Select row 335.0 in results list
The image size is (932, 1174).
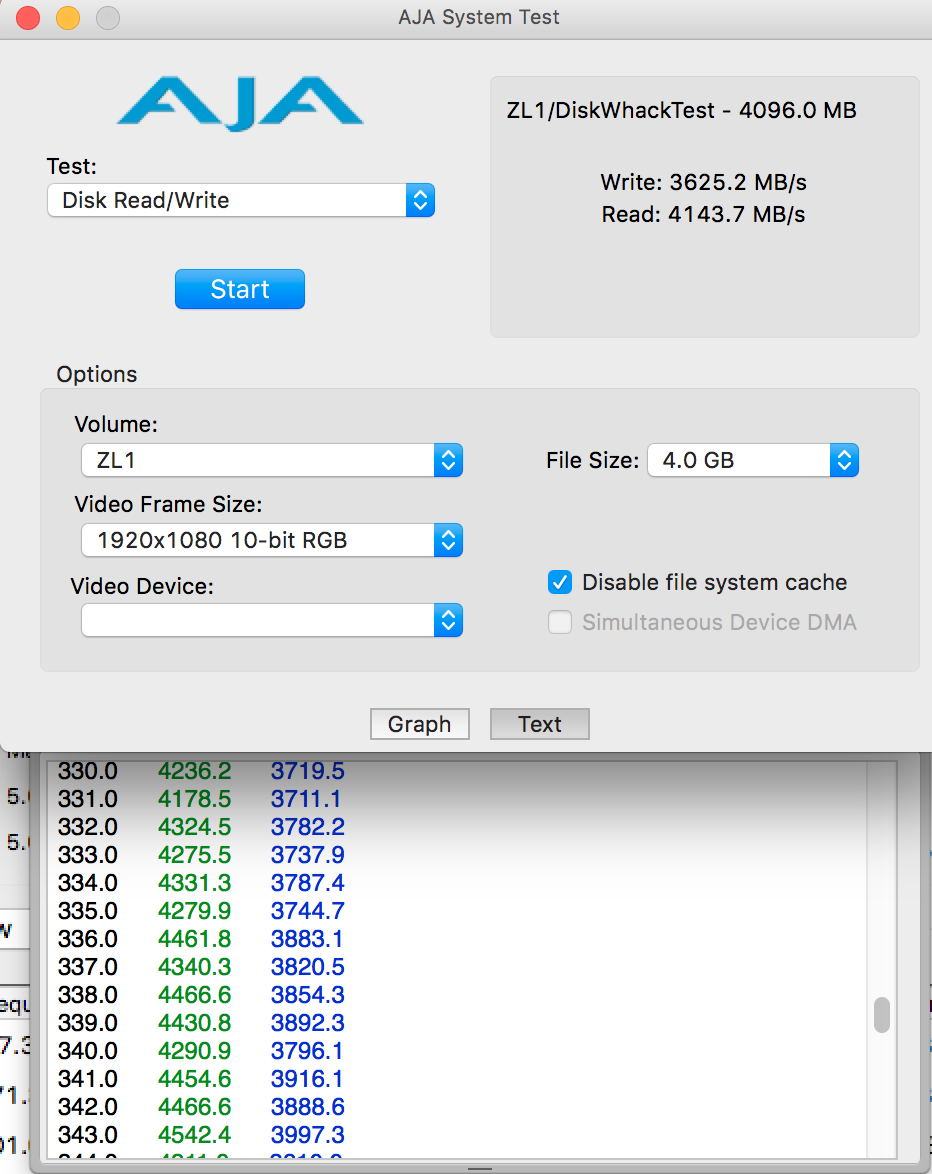[x=457, y=911]
